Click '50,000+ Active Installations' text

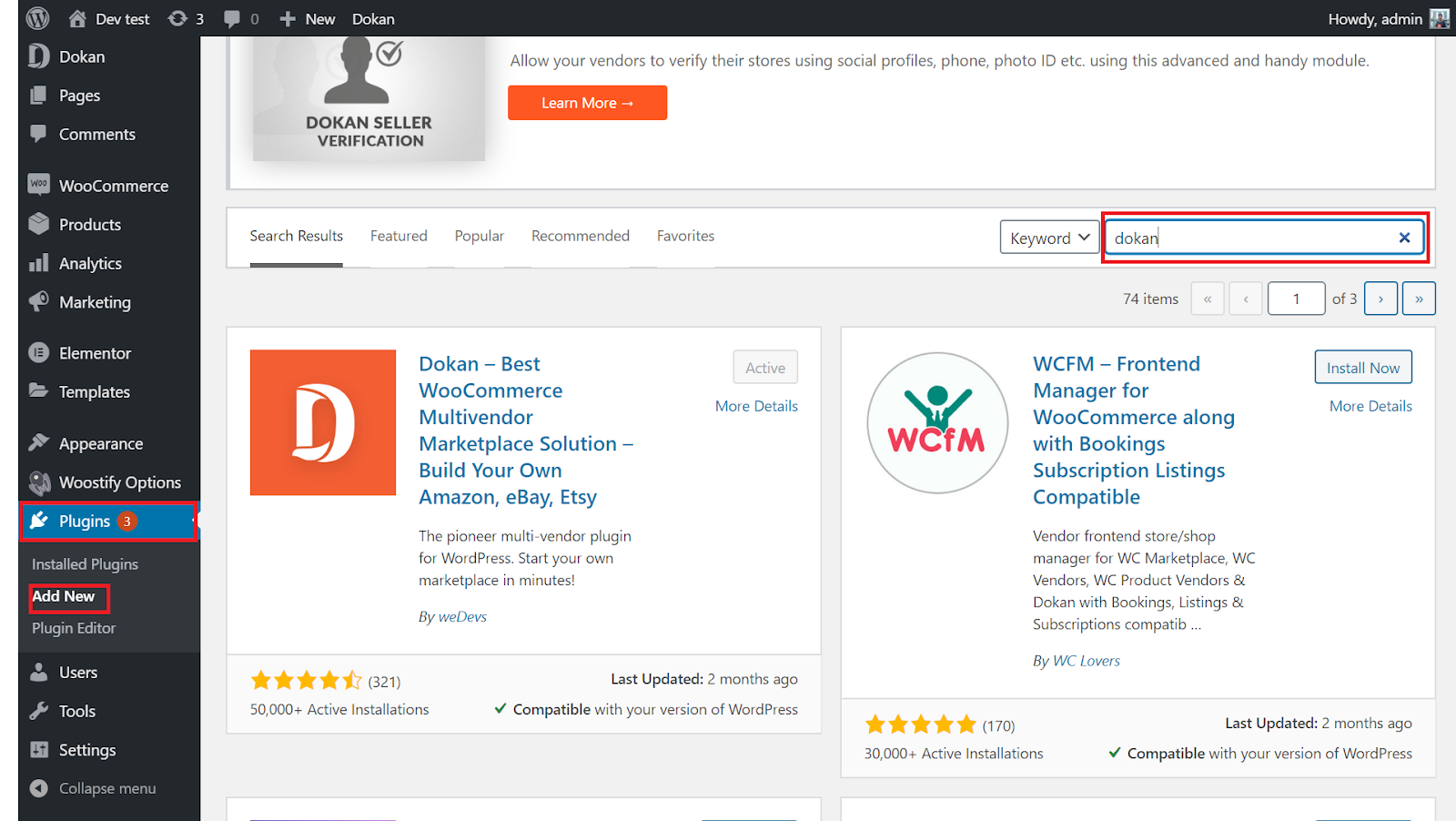[339, 709]
